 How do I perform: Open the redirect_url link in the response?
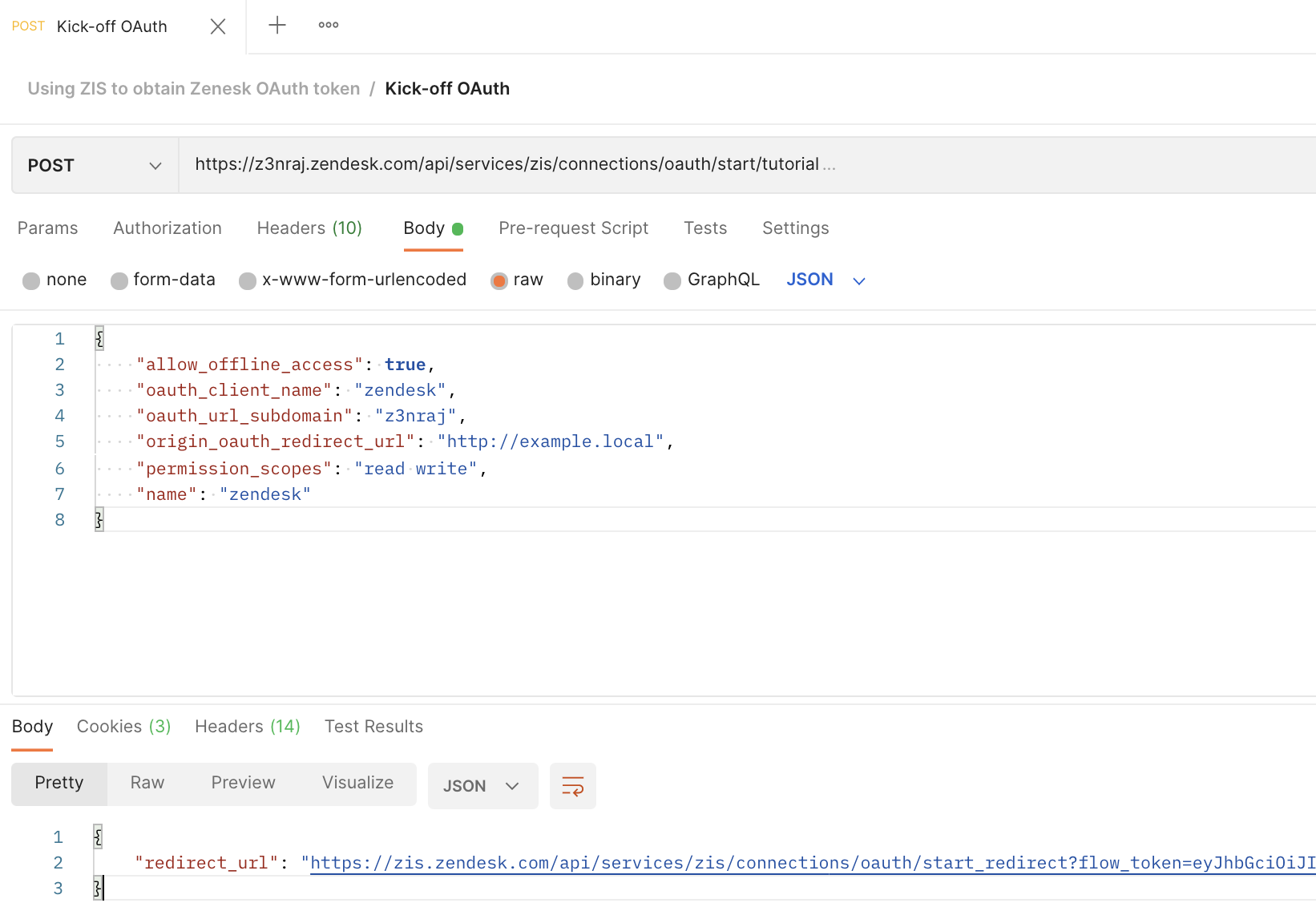(813, 863)
